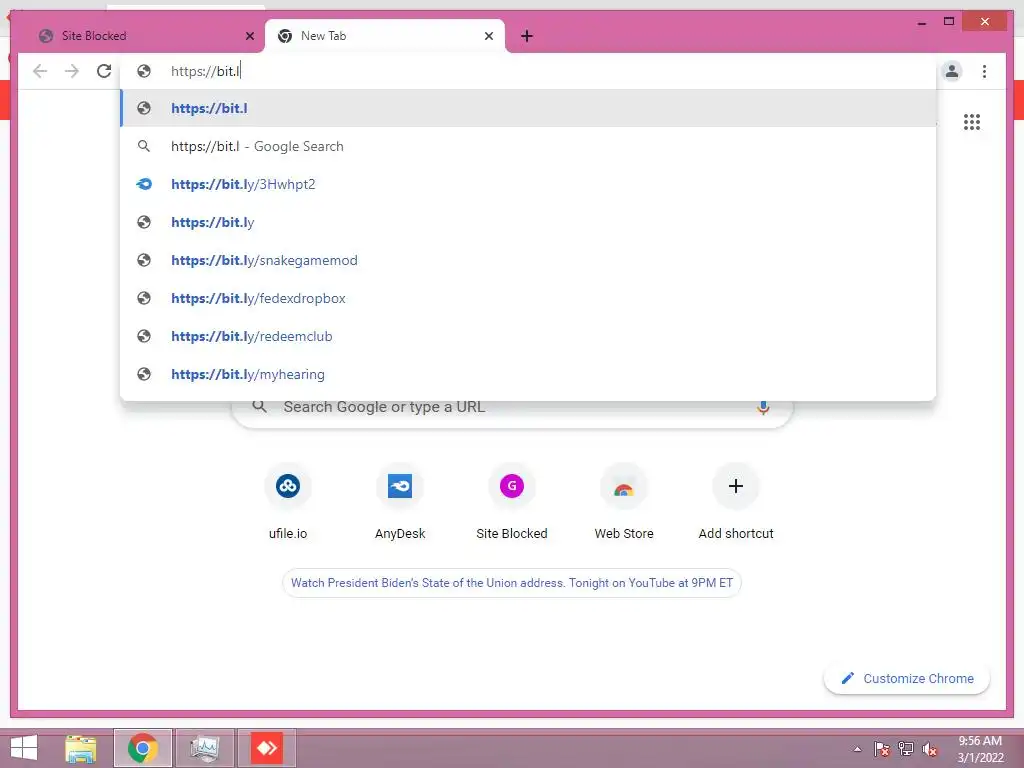Click the network tray icon

coord(906,749)
